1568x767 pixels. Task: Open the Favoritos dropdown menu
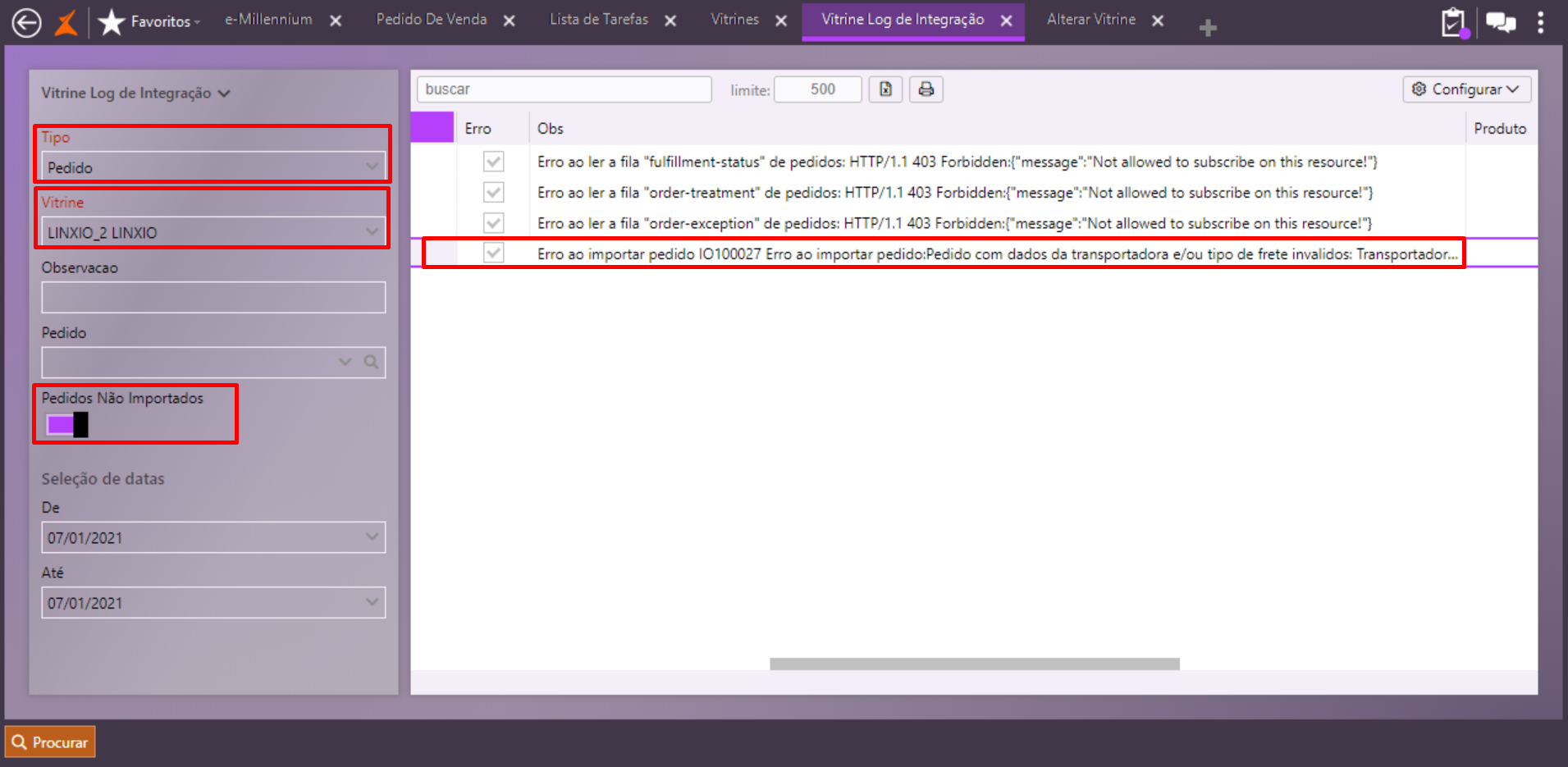click(165, 21)
